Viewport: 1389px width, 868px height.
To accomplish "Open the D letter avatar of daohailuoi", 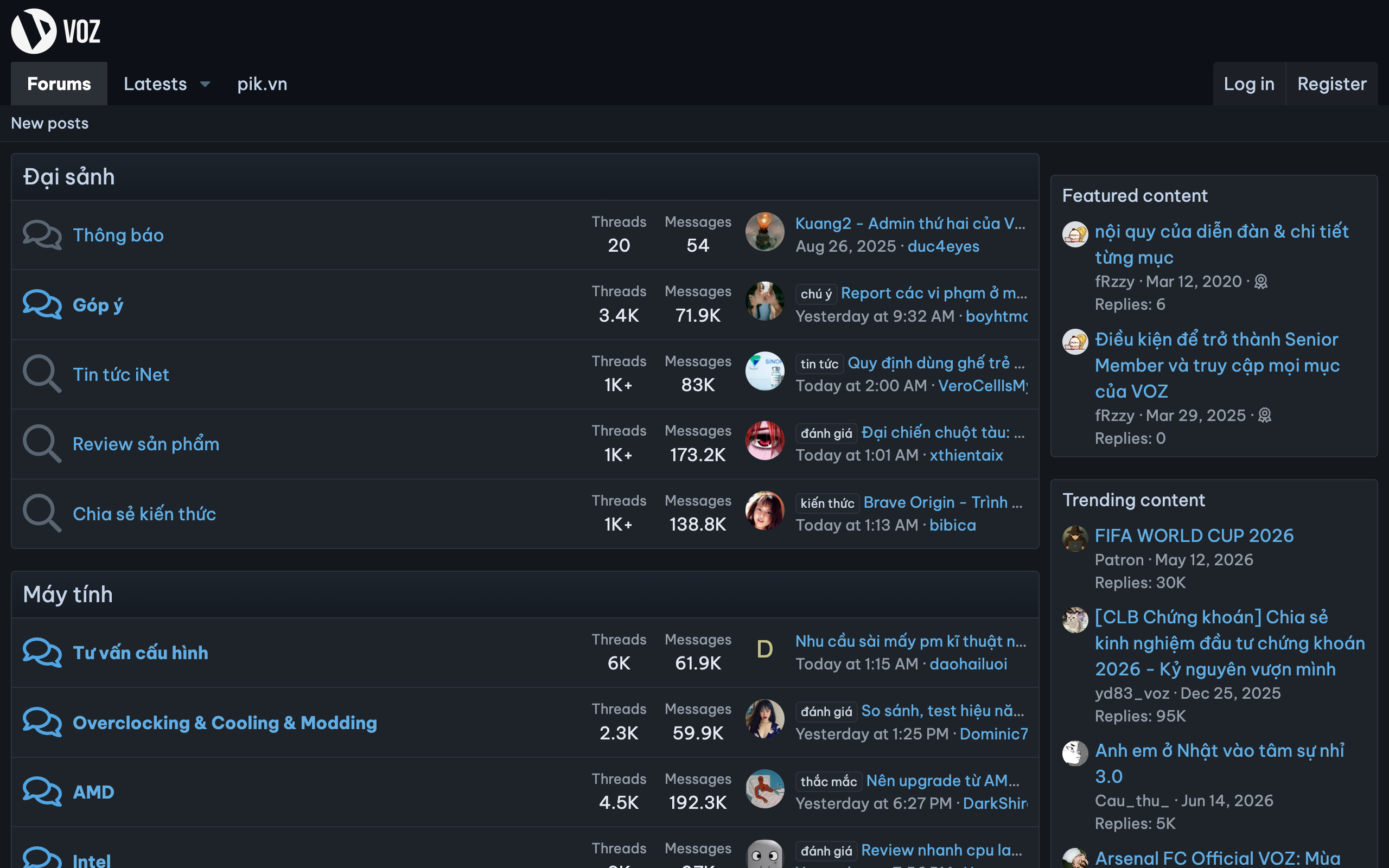I will click(x=764, y=650).
